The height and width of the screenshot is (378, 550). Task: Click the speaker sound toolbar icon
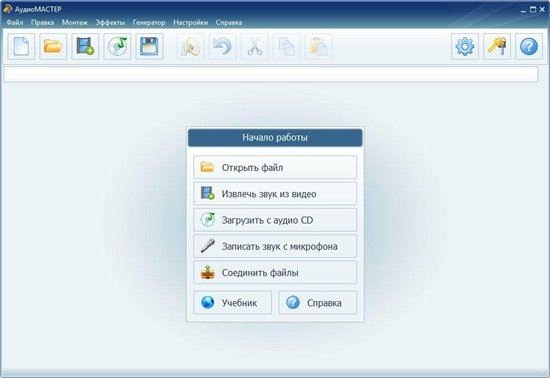190,47
